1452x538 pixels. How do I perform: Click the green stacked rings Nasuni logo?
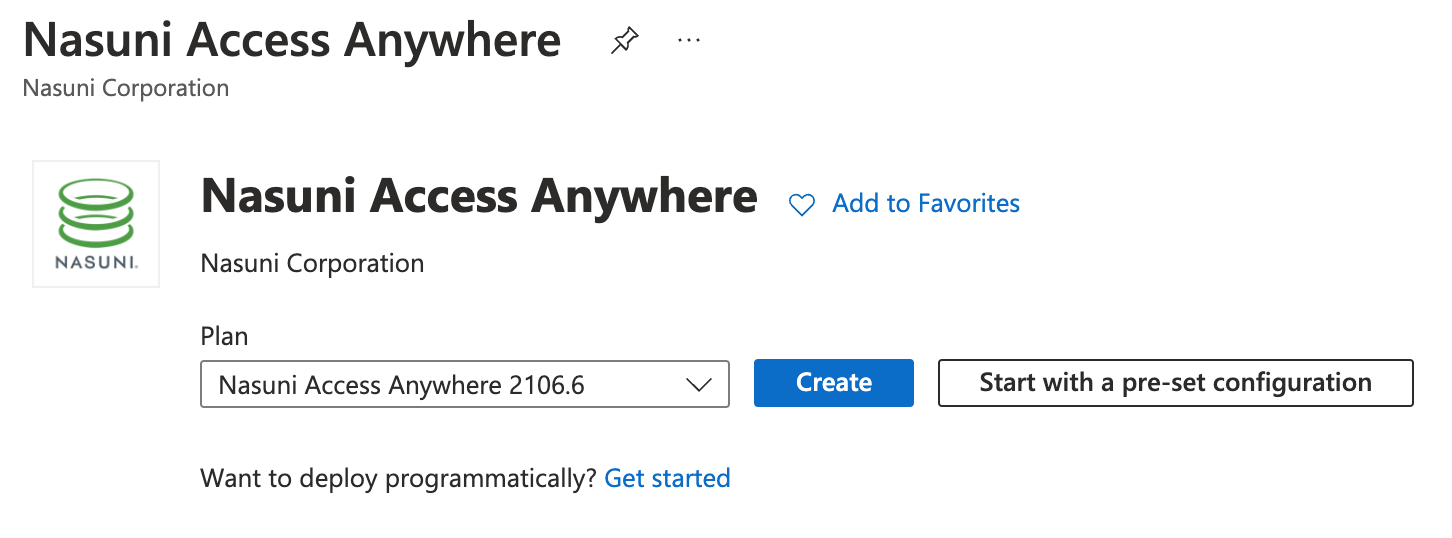click(x=96, y=211)
